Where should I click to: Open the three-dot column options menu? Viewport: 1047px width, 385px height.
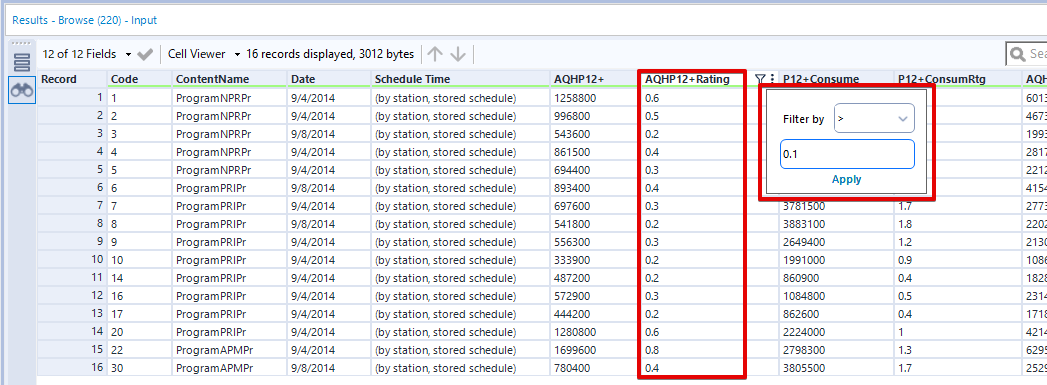coord(773,79)
